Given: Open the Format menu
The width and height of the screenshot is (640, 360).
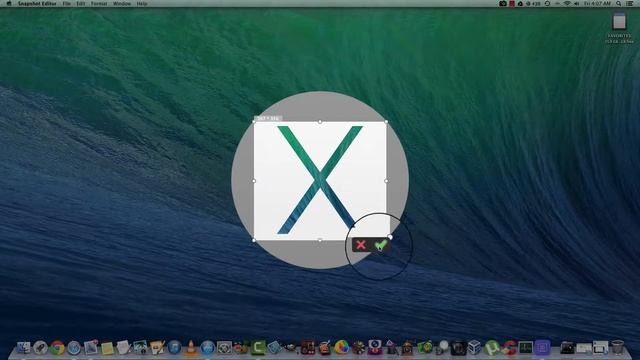Looking at the screenshot, I should (99, 3).
